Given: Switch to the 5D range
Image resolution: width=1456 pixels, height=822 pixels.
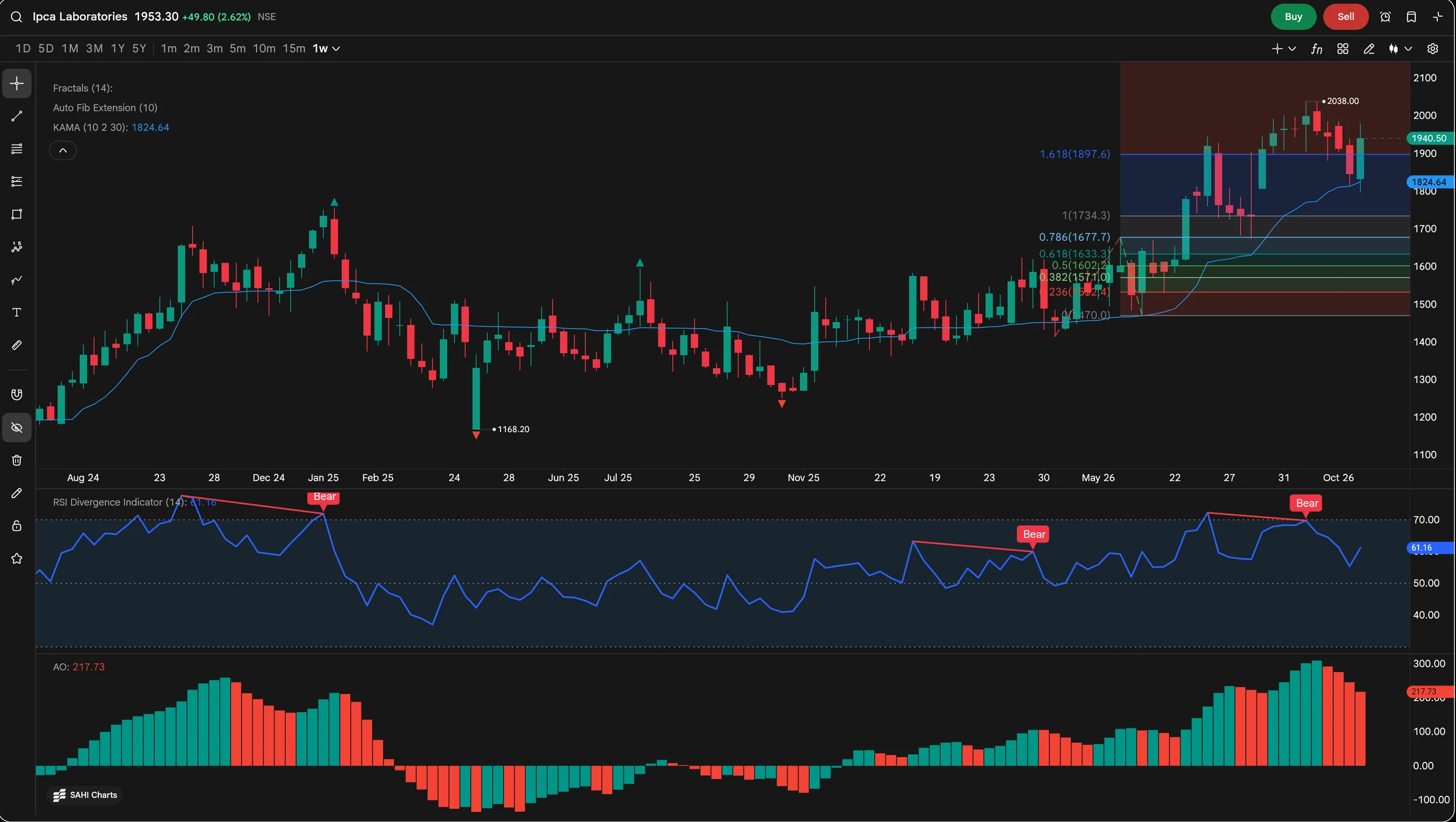Looking at the screenshot, I should [46, 49].
